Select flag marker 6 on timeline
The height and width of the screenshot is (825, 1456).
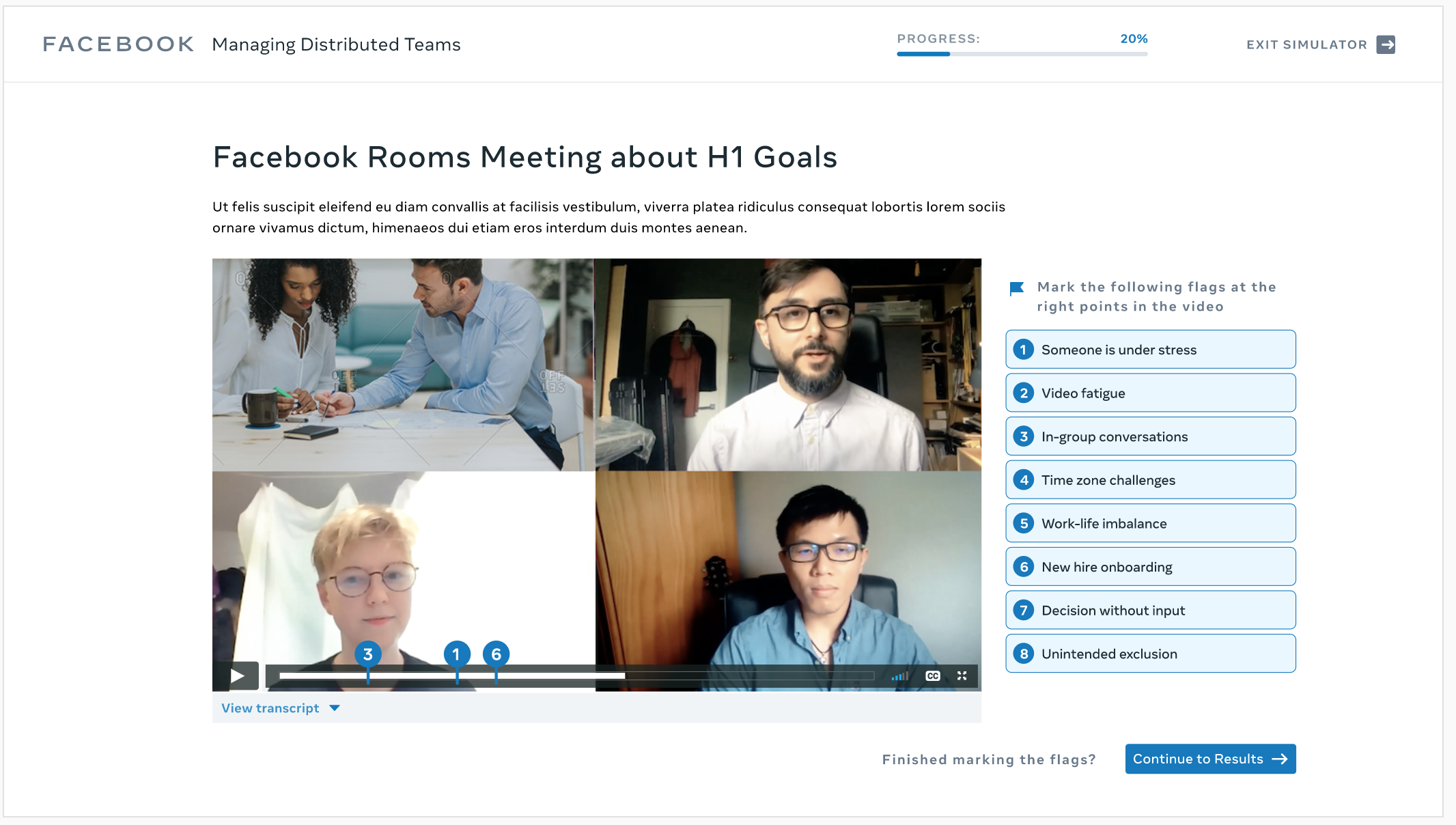tap(496, 654)
